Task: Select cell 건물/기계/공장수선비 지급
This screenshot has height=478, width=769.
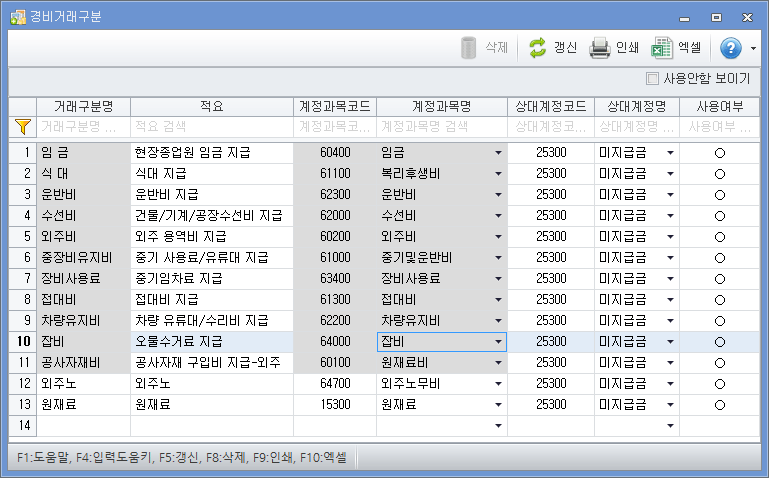Action: (x=212, y=216)
